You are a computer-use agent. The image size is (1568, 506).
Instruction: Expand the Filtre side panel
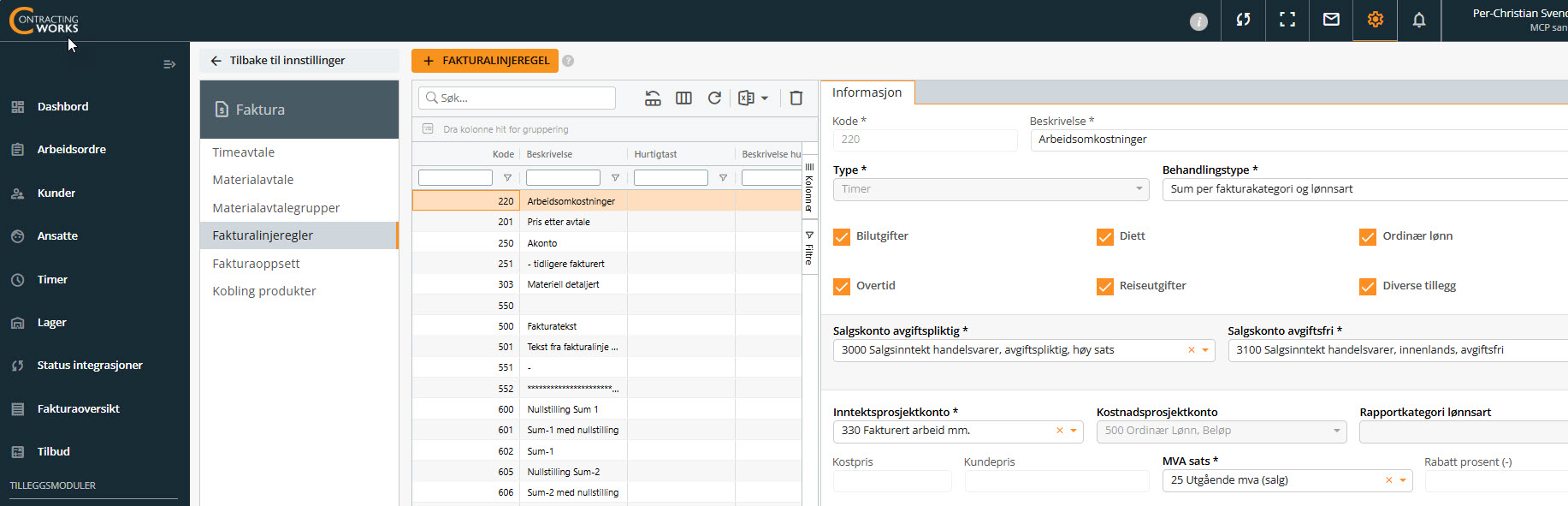[x=809, y=248]
